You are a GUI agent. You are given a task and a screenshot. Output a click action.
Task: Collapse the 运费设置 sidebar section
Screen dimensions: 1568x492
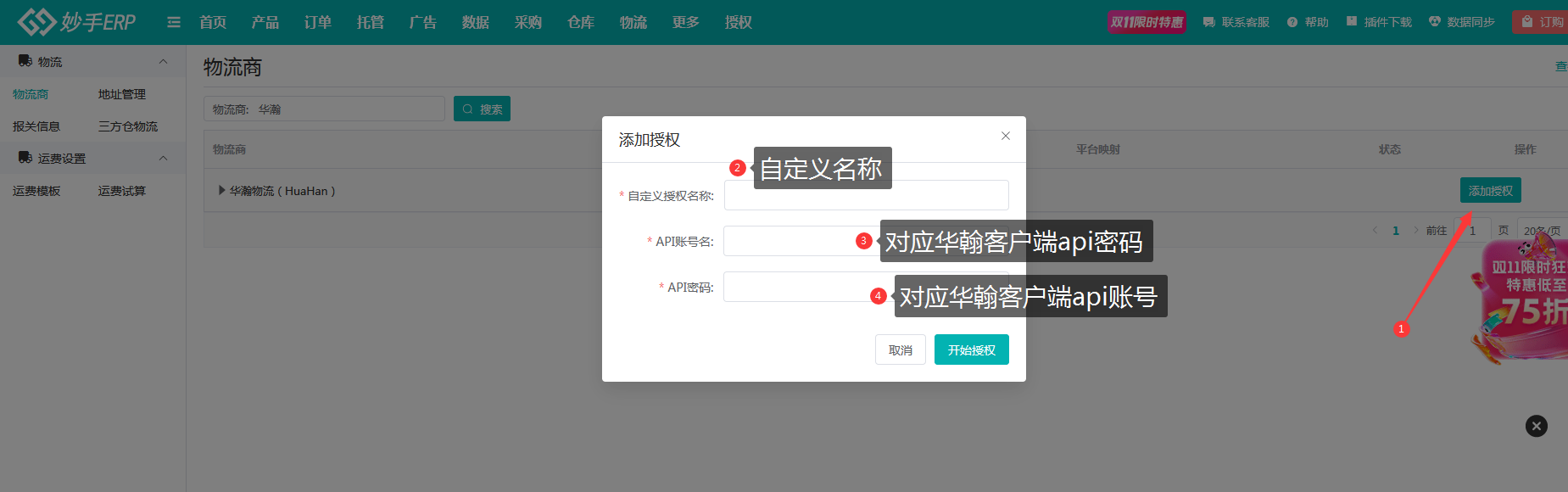point(163,159)
